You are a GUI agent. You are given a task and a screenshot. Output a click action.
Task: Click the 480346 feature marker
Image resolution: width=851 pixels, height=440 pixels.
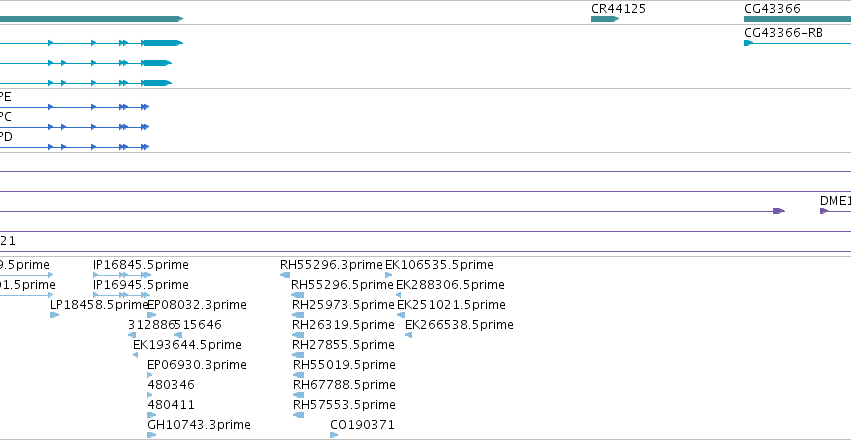(x=150, y=395)
